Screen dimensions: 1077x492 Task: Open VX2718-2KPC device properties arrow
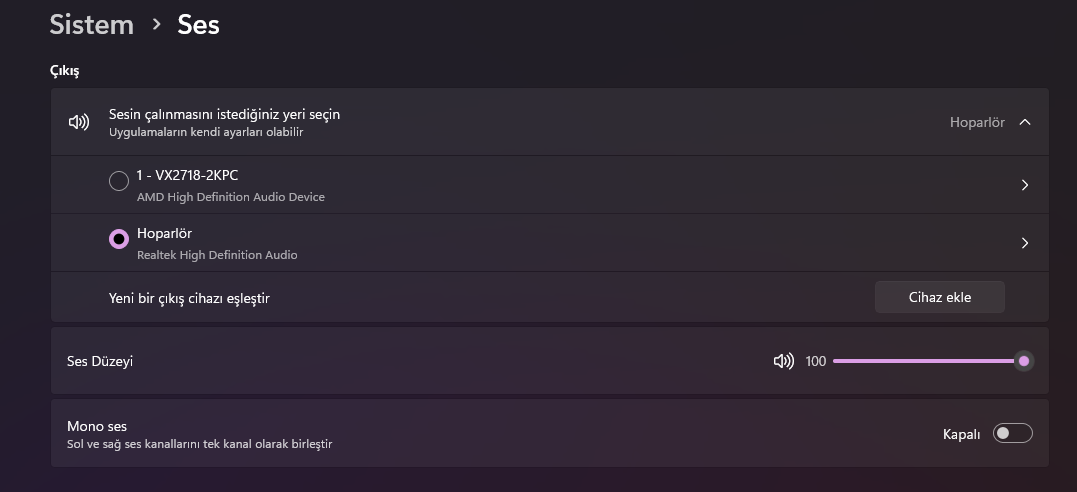[1024, 185]
